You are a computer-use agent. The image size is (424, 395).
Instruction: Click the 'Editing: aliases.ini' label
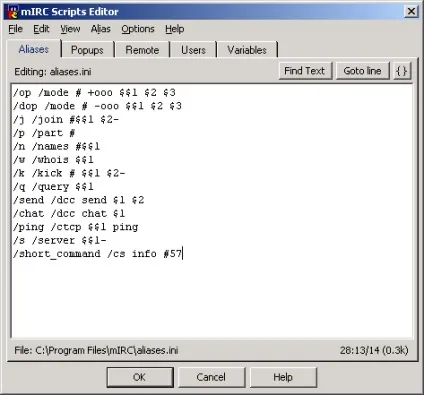pos(53,72)
